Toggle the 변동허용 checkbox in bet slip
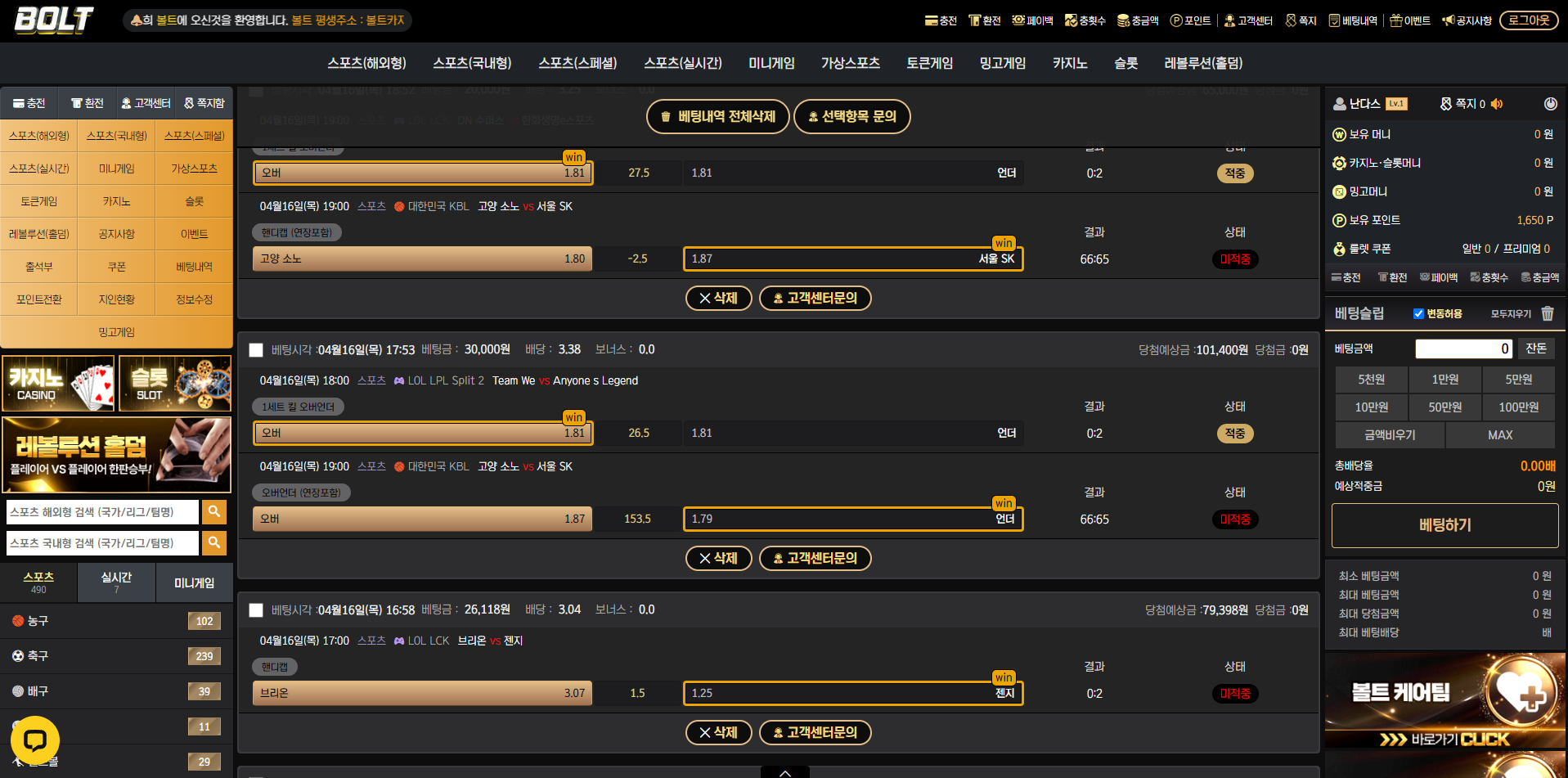The width and height of the screenshot is (1568, 778). (1418, 313)
